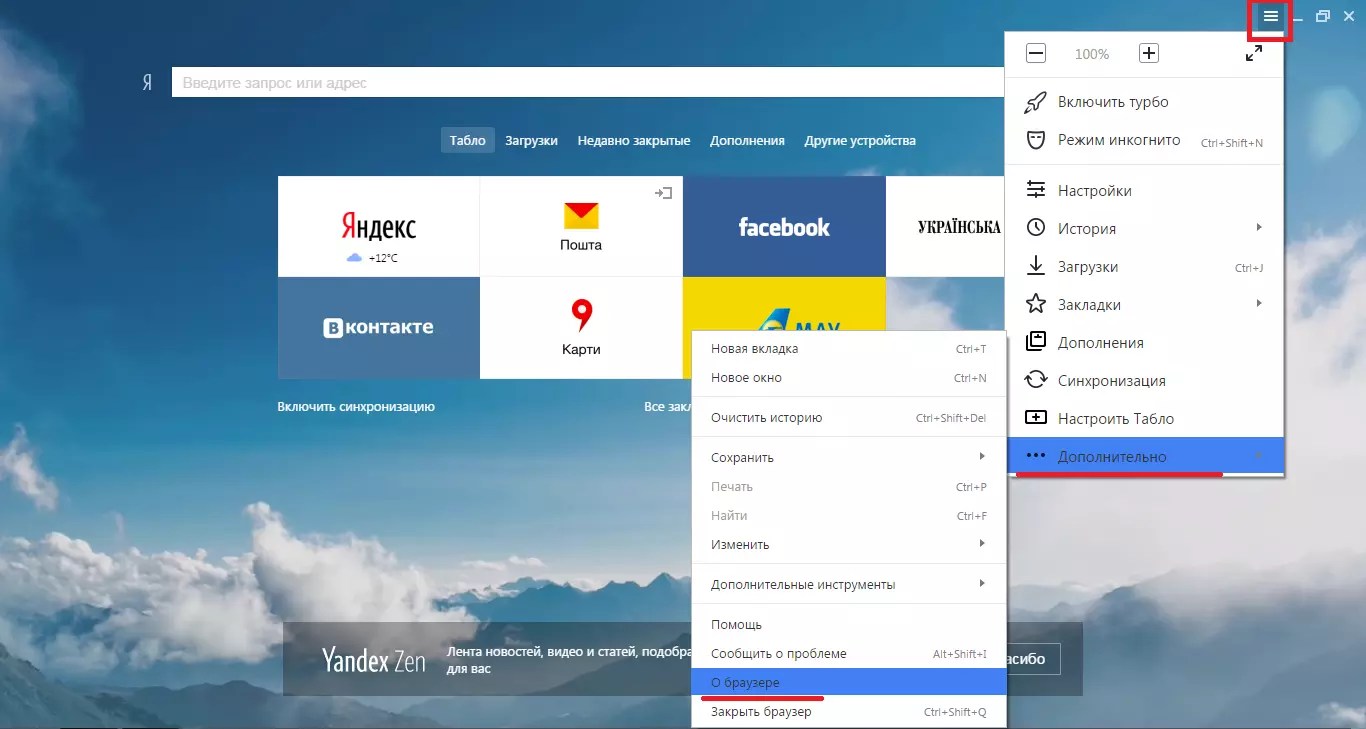Viewport: 1366px width, 729px height.
Task: Open Загрузки downloads from the menu
Action: click(1087, 267)
